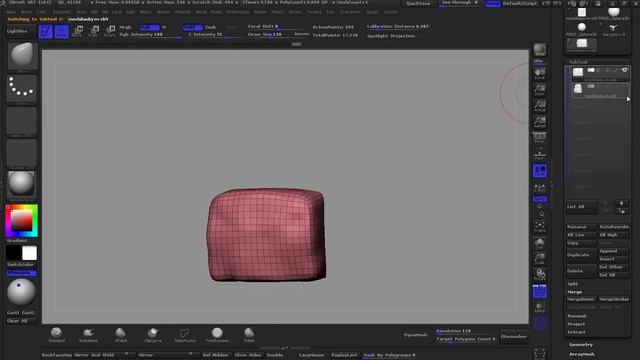
Task: Adjust the Rgb Intensity slider
Action: pyautogui.click(x=150, y=35)
